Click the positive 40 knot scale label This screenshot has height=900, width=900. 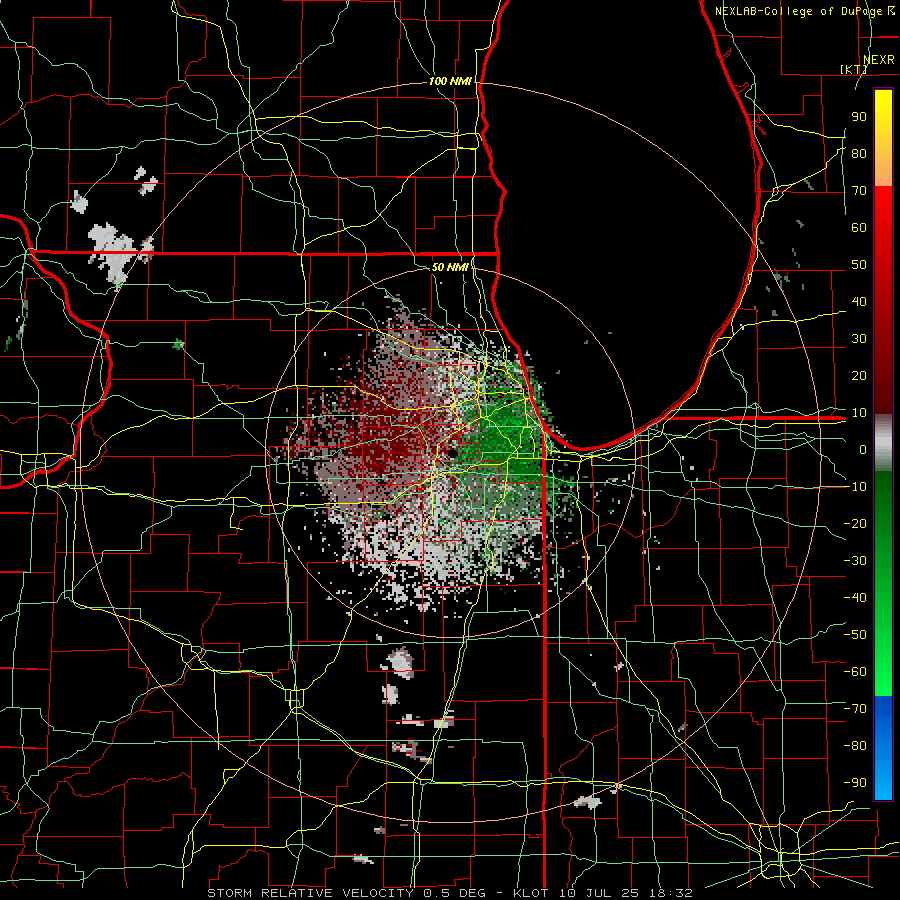pyautogui.click(x=859, y=301)
